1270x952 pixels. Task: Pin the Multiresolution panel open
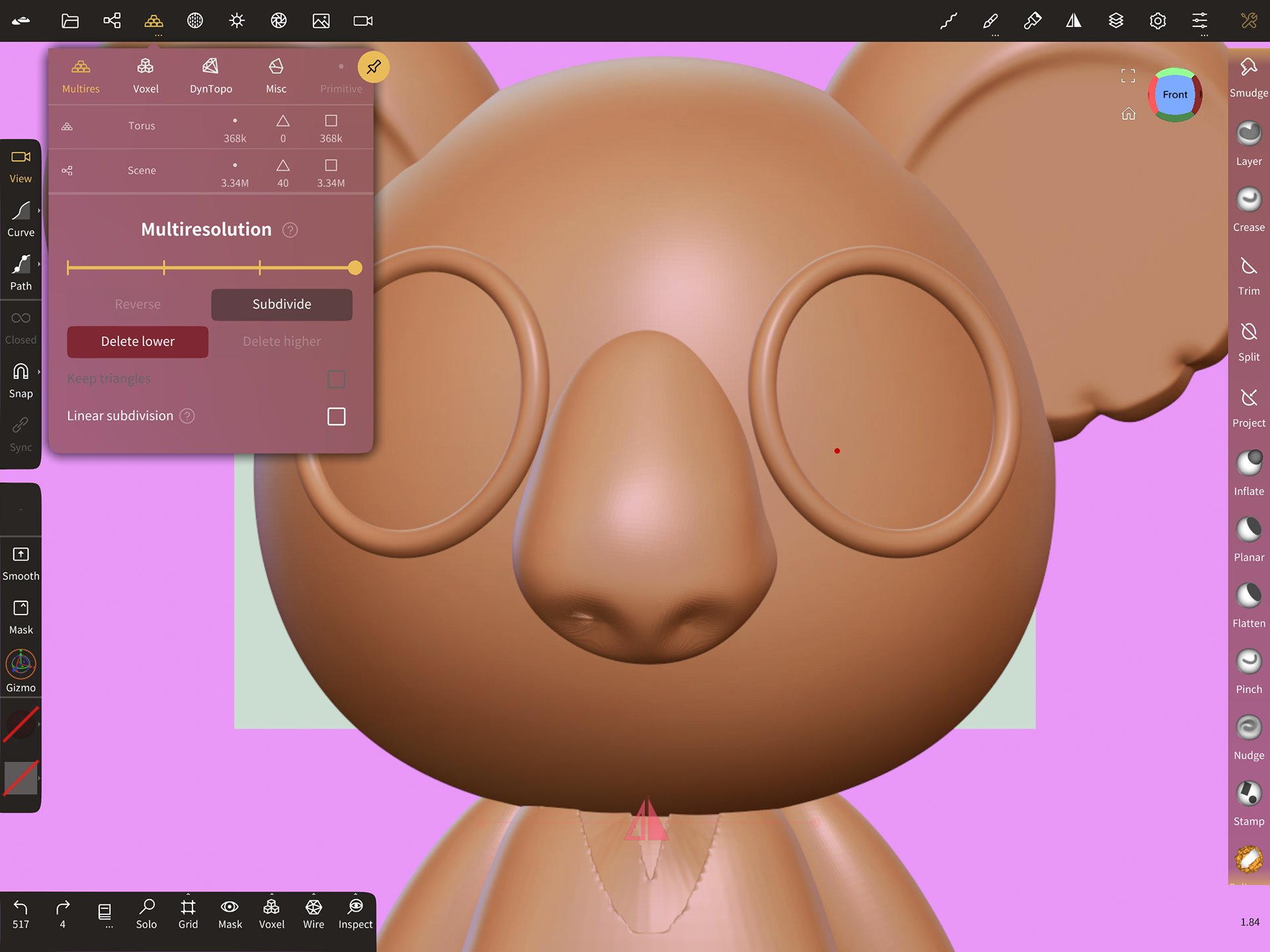click(x=374, y=67)
